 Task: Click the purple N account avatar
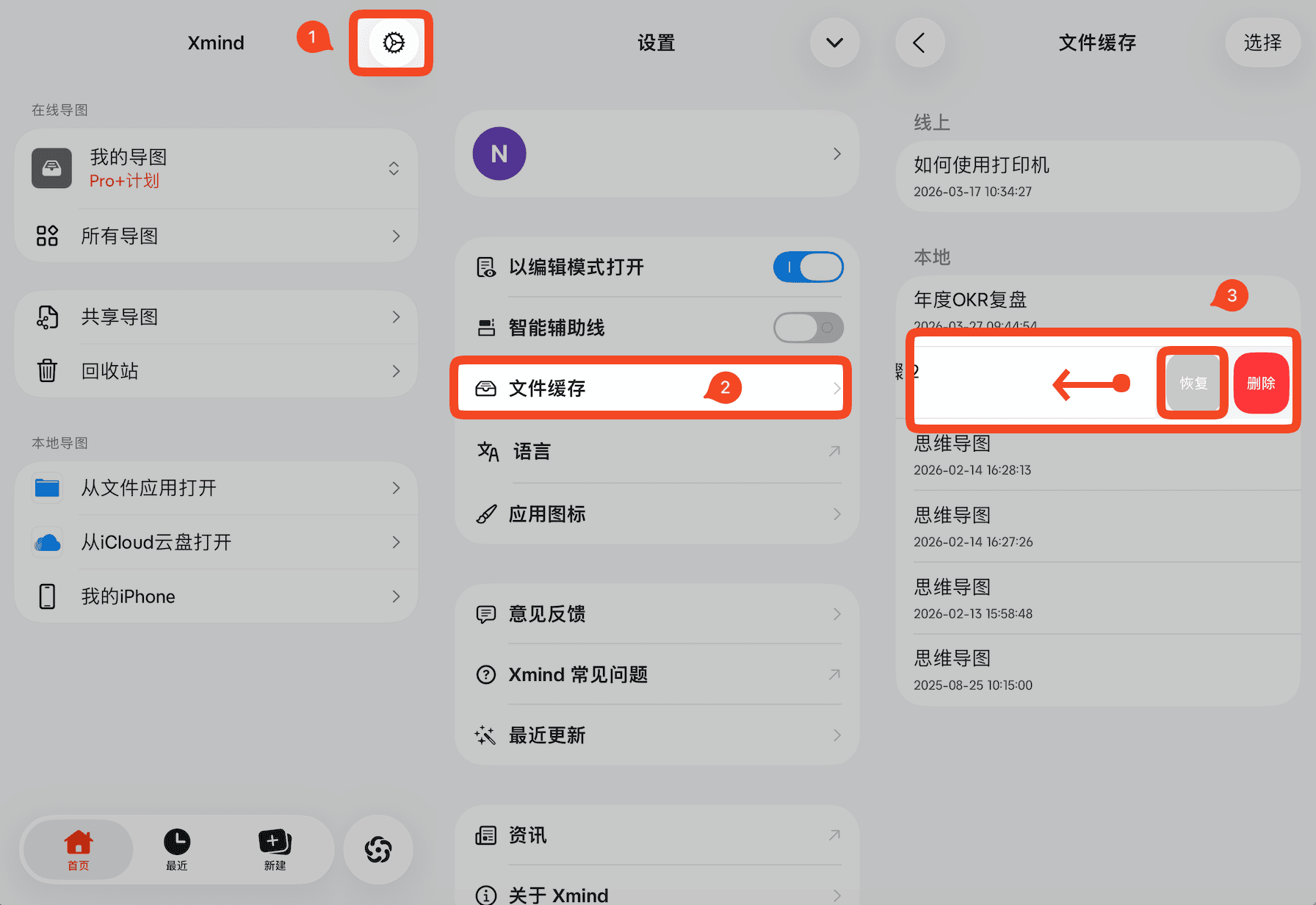499,154
